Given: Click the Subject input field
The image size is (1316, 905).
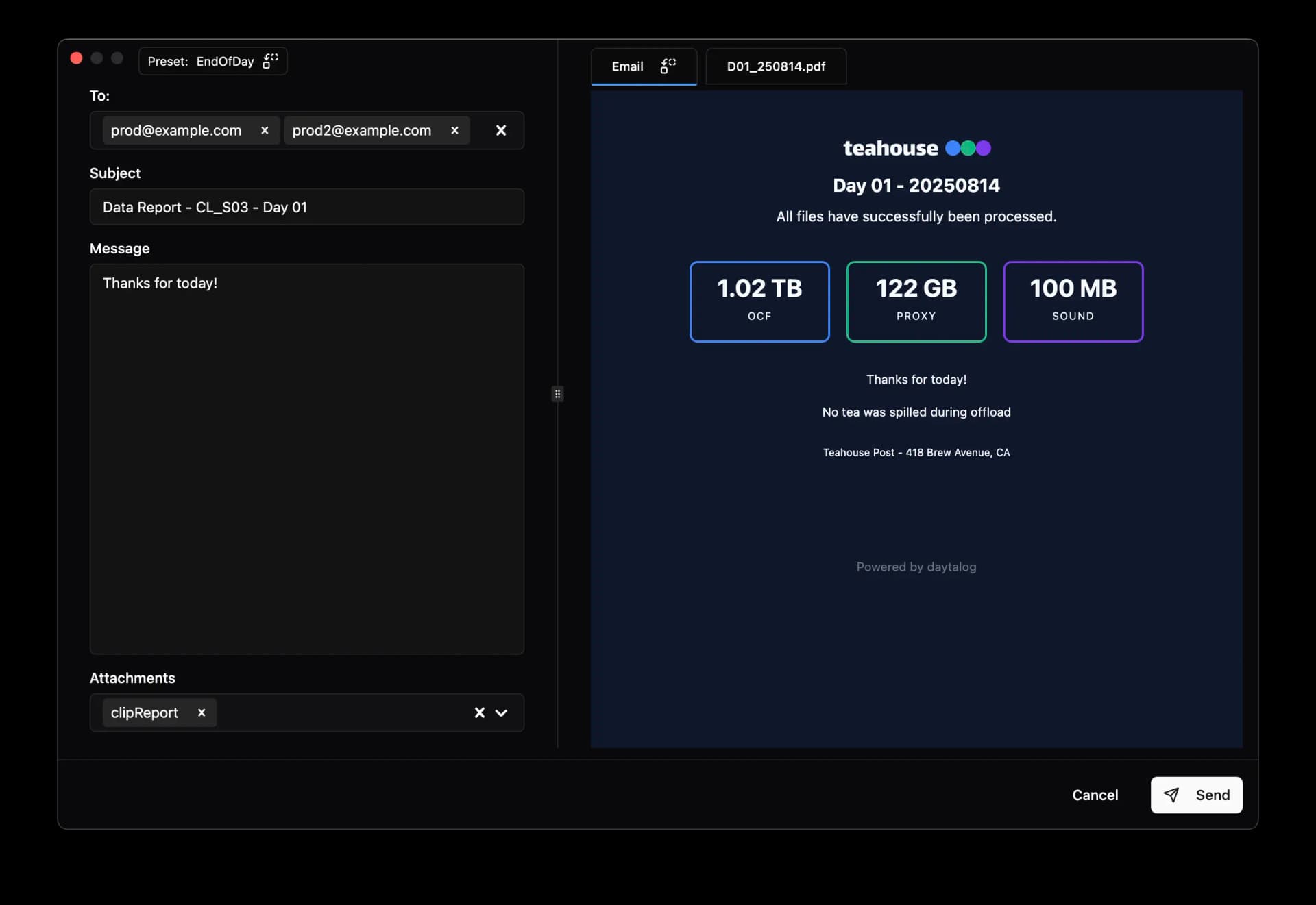Looking at the screenshot, I should [x=306, y=207].
